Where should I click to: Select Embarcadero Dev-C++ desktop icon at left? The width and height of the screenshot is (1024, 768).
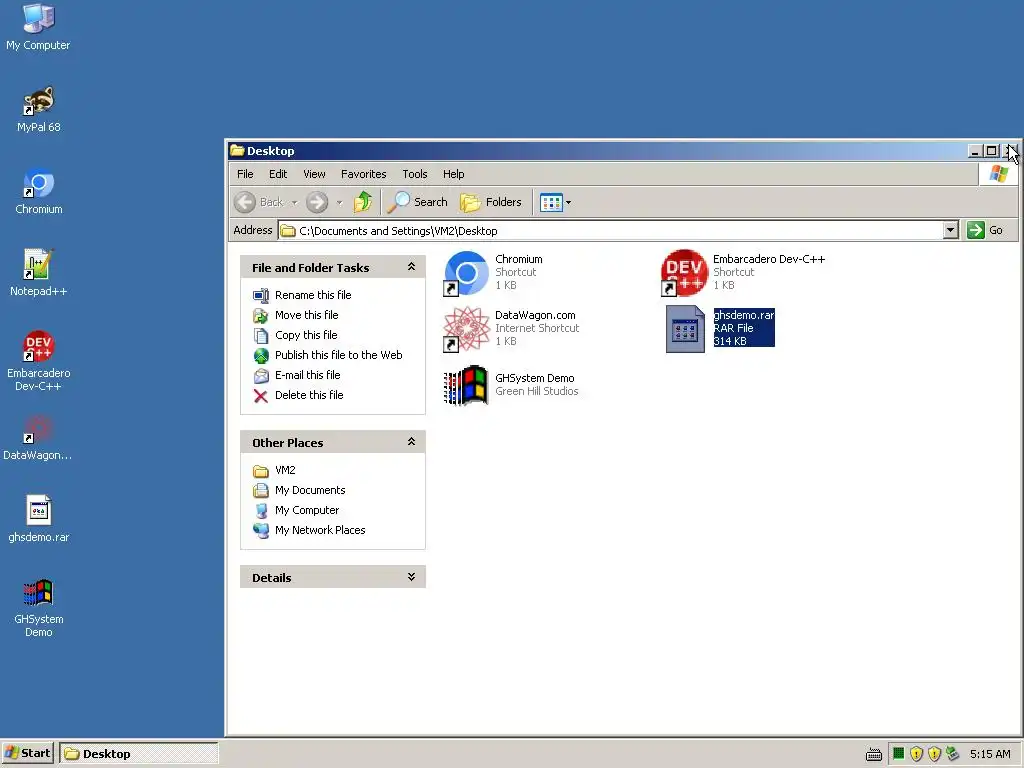point(38,361)
